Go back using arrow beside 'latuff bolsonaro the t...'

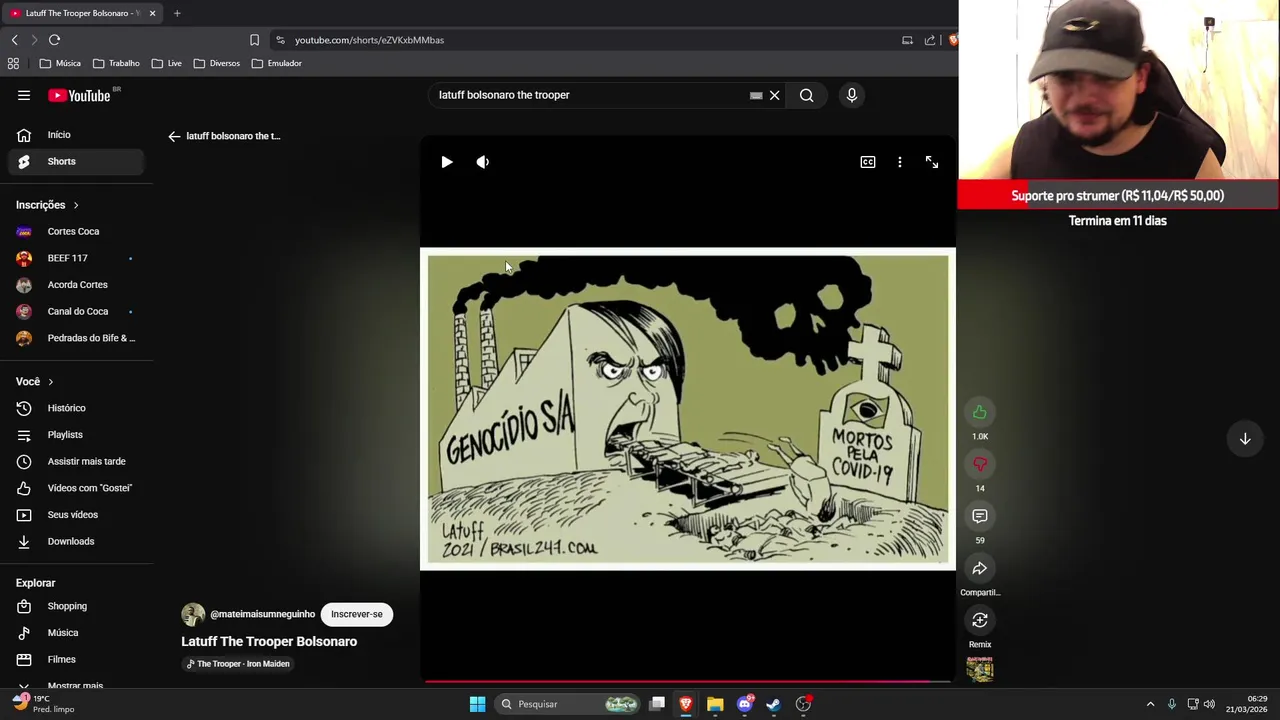[x=174, y=136]
